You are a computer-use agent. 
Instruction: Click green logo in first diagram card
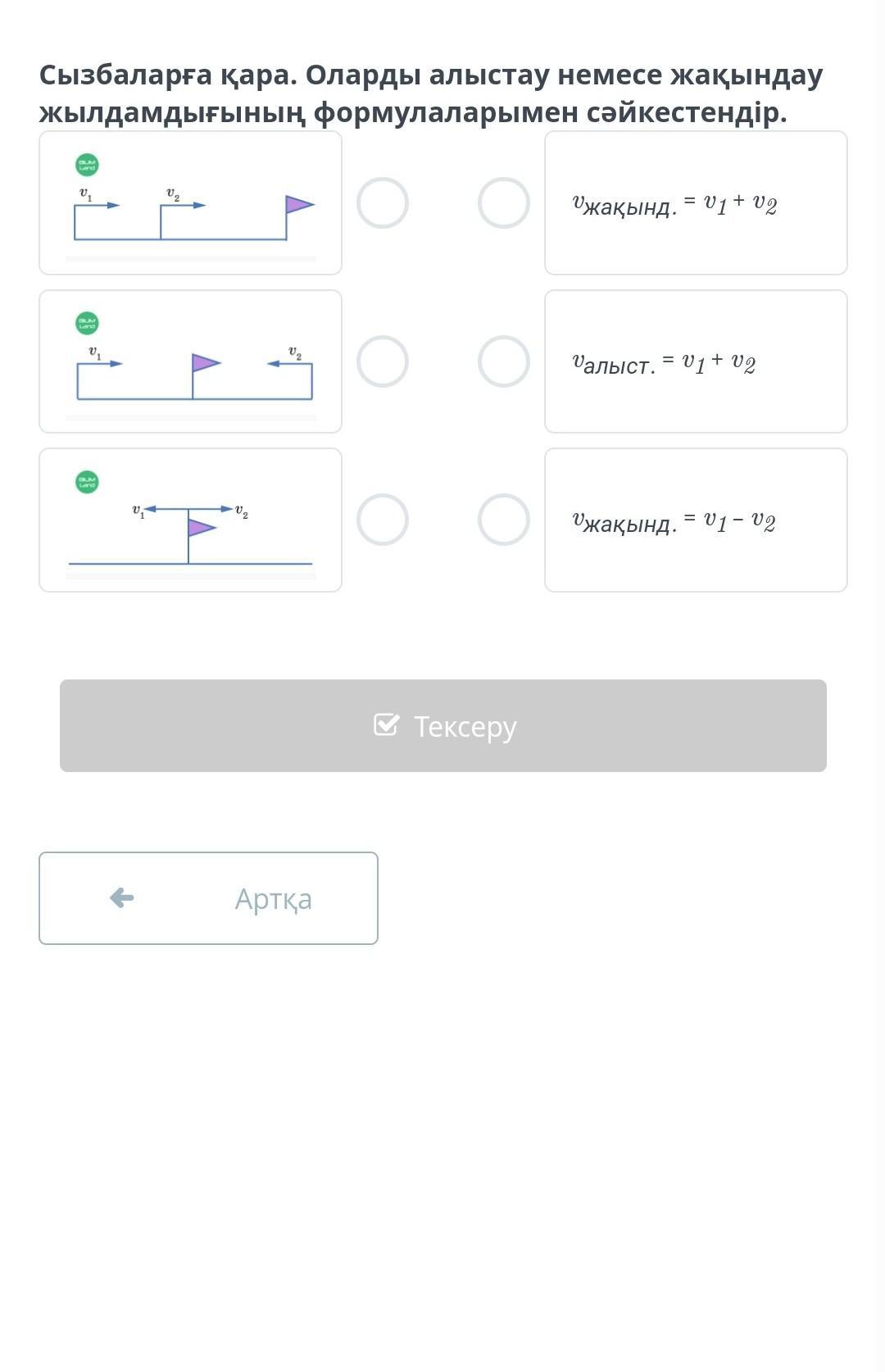pyautogui.click(x=87, y=165)
